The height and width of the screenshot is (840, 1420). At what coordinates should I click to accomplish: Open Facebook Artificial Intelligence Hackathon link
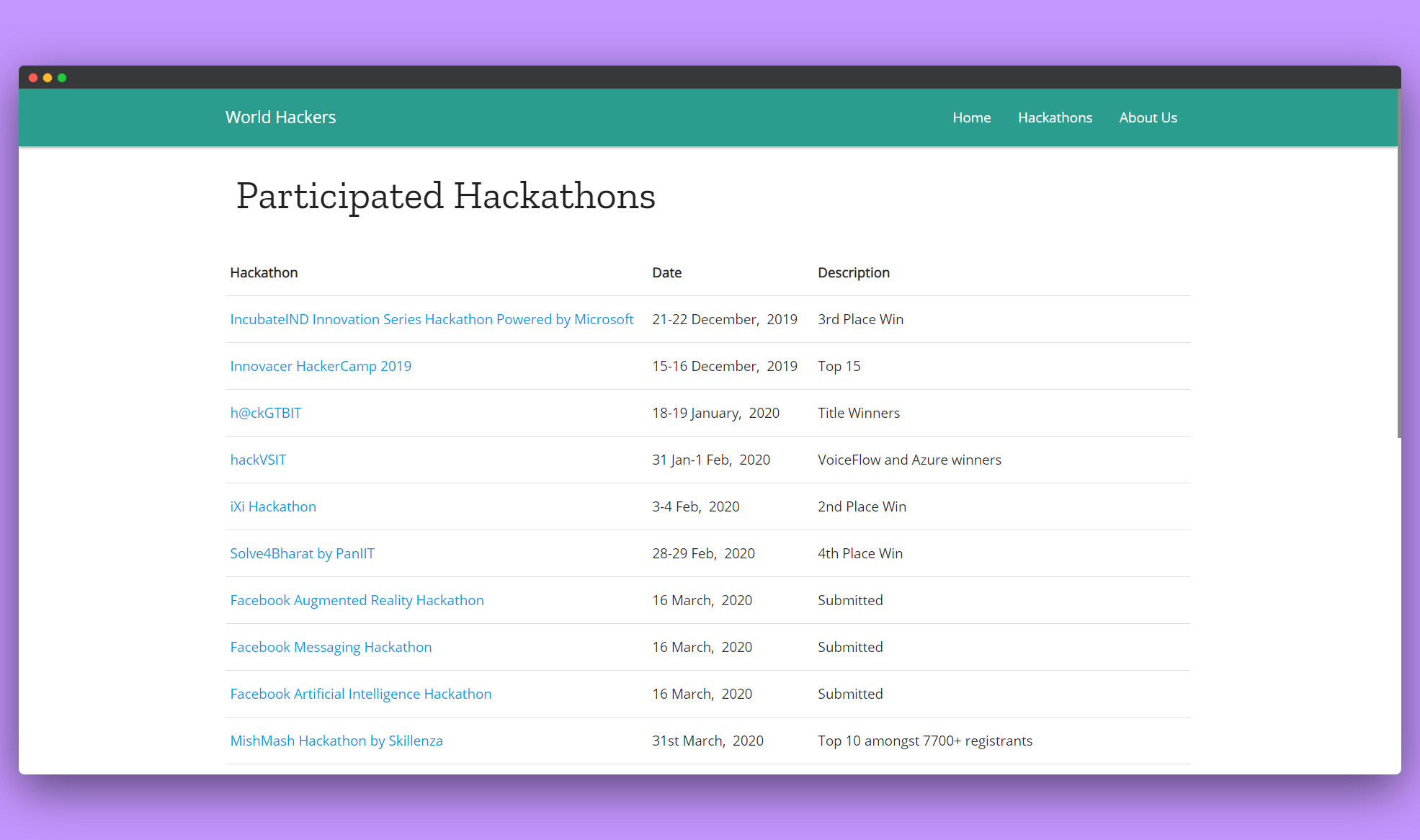[360, 694]
